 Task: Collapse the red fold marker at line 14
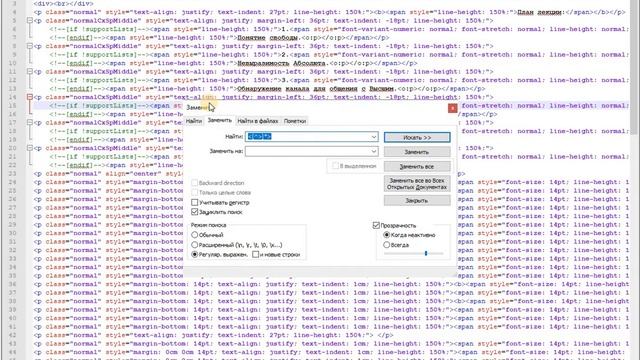click(30, 97)
